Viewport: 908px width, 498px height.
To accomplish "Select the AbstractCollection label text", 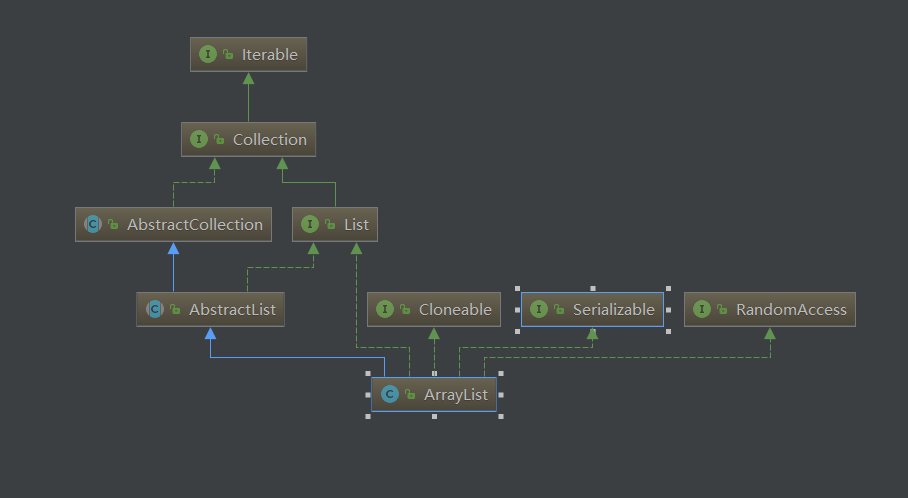I will (x=194, y=225).
